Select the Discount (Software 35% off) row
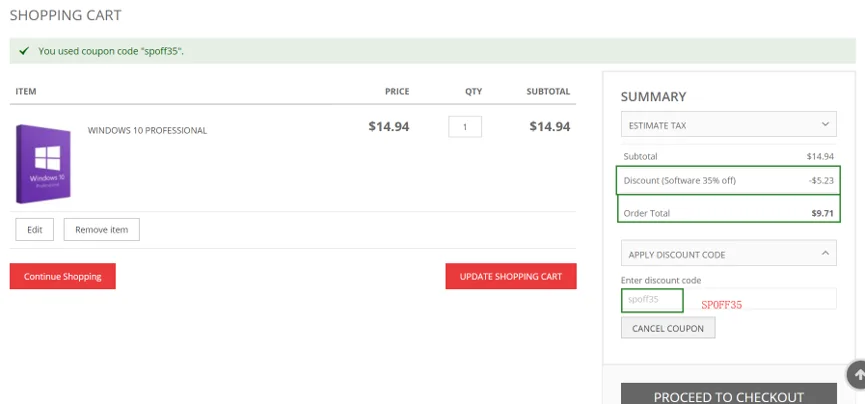This screenshot has height=404, width=865. 728,180
